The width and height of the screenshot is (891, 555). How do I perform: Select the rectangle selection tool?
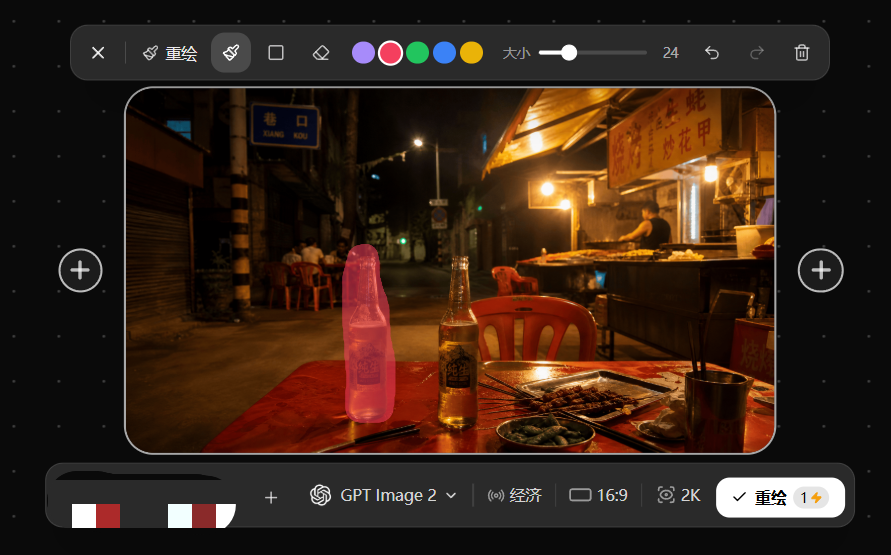click(276, 53)
